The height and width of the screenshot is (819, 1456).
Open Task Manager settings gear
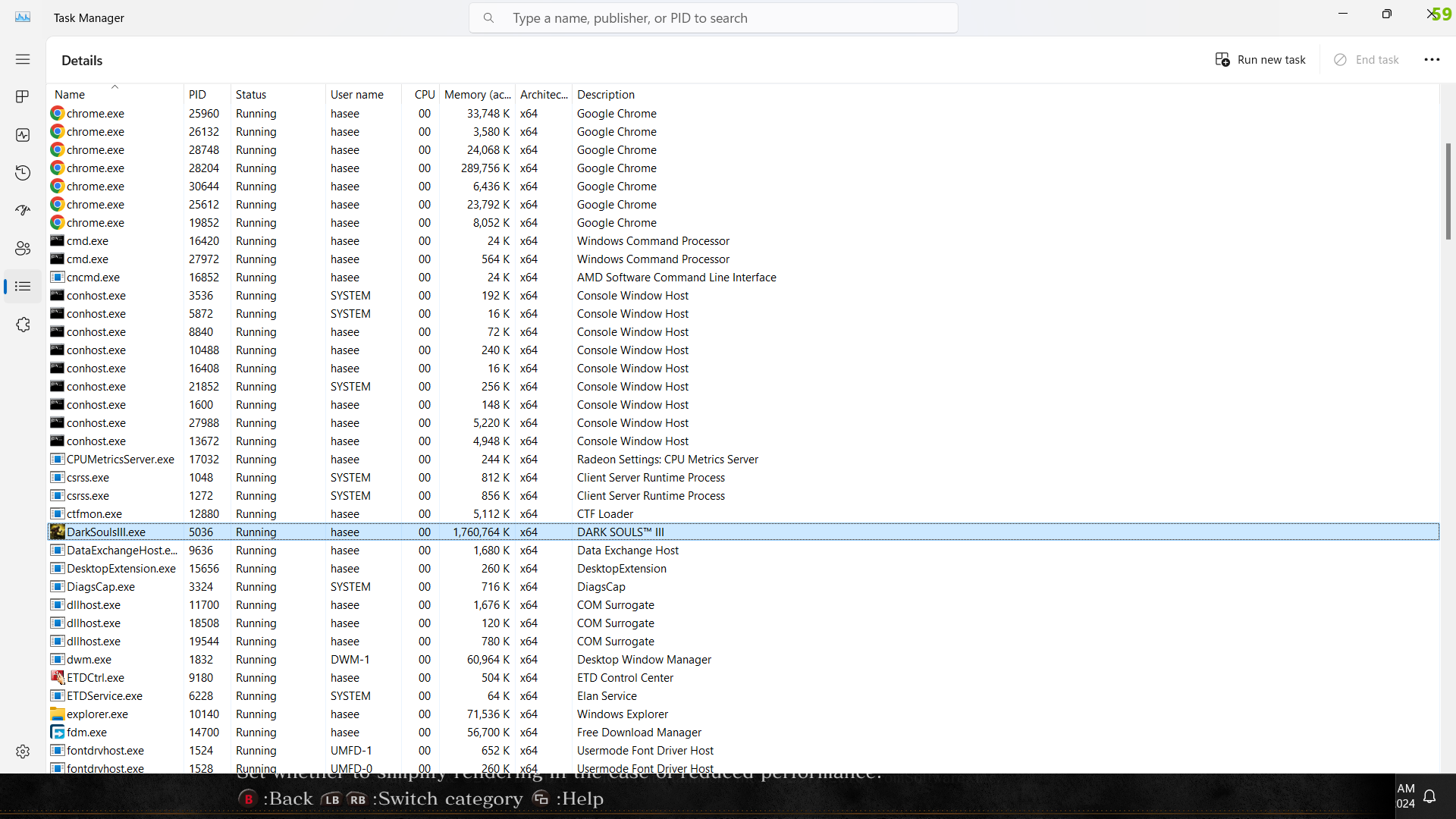coord(23,751)
